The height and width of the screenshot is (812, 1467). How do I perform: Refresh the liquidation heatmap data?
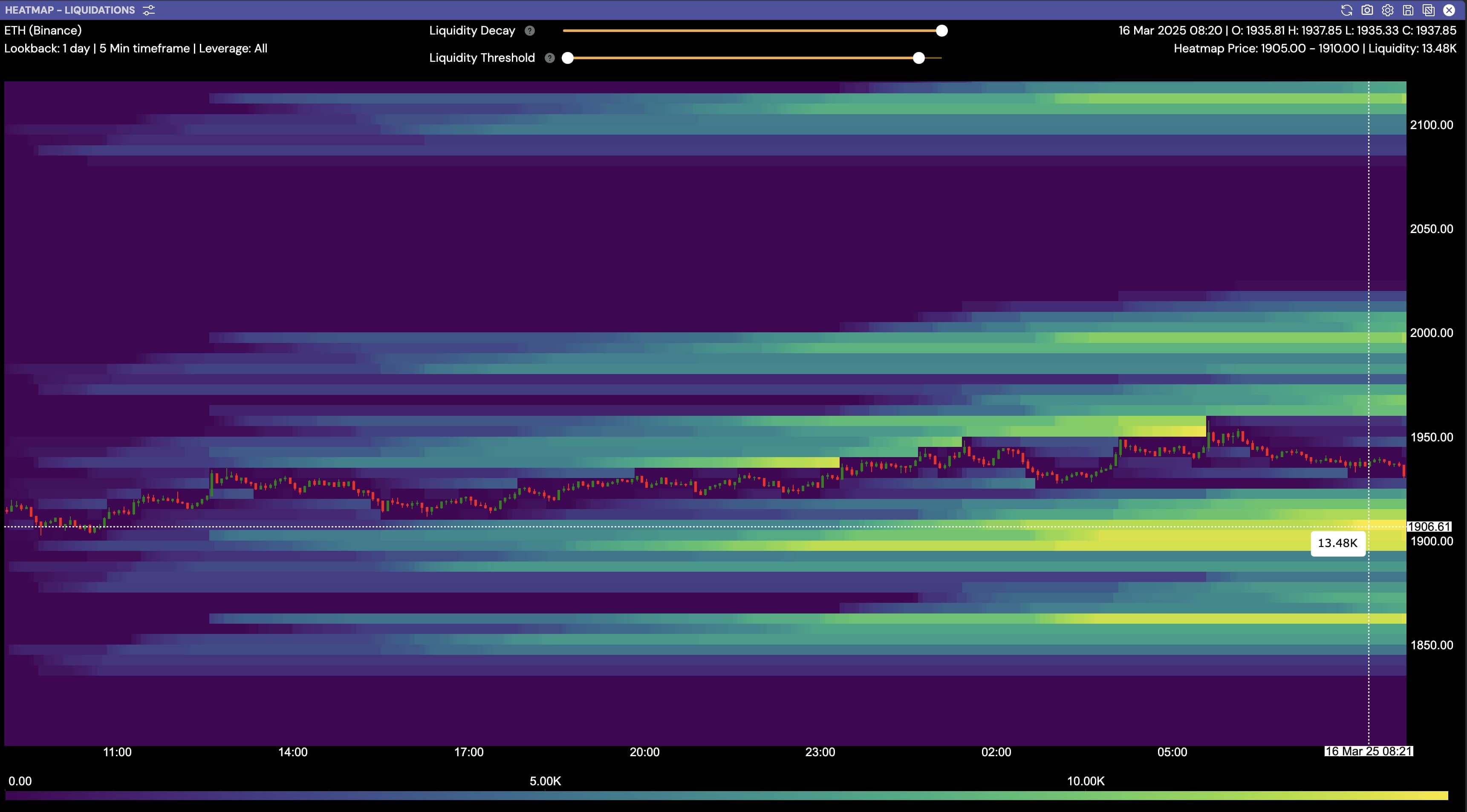click(1346, 10)
